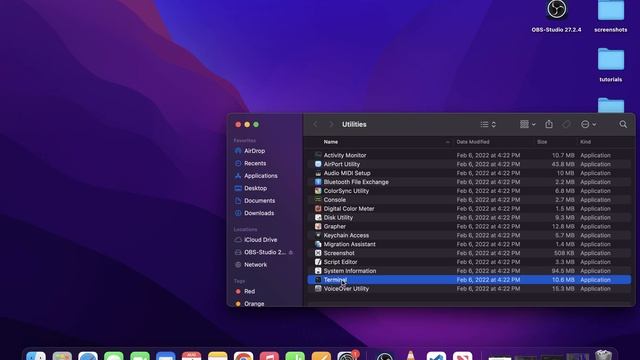This screenshot has width=640, height=360.
Task: Click the Finder search magnifier icon
Action: point(623,124)
